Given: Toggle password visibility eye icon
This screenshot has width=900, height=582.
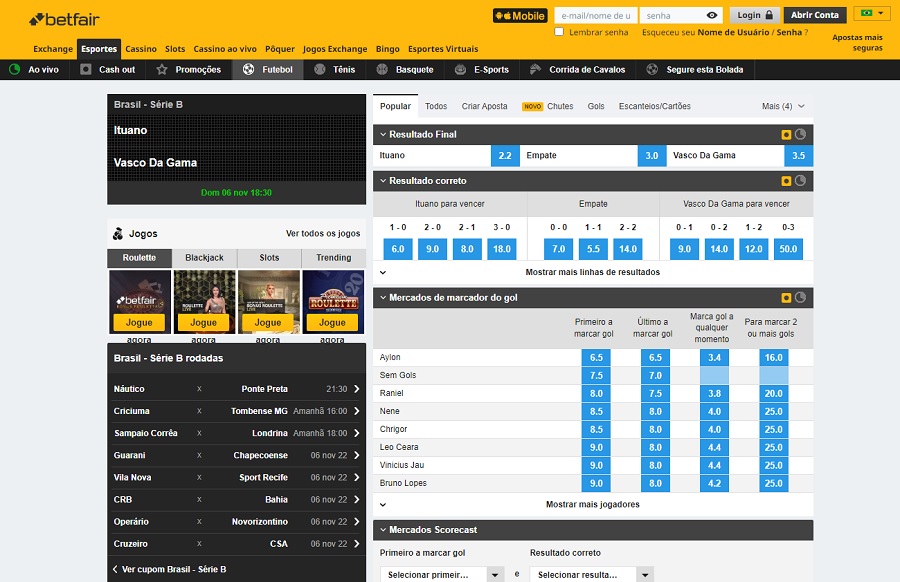Looking at the screenshot, I should point(712,15).
